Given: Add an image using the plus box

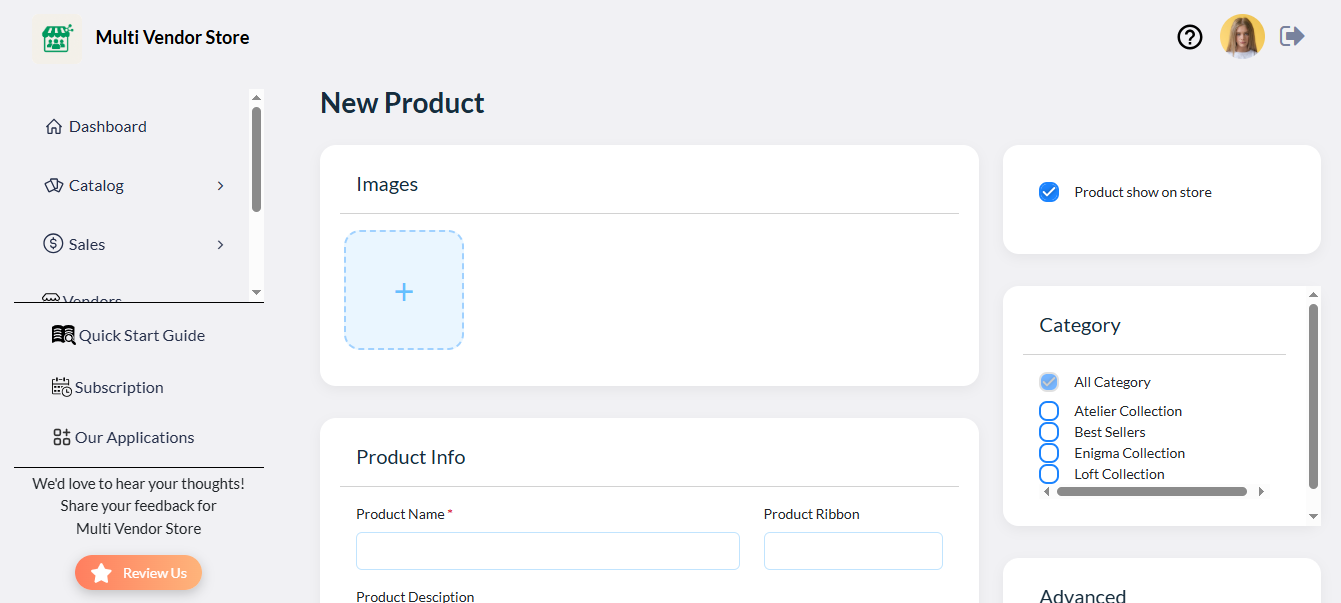Looking at the screenshot, I should [404, 291].
